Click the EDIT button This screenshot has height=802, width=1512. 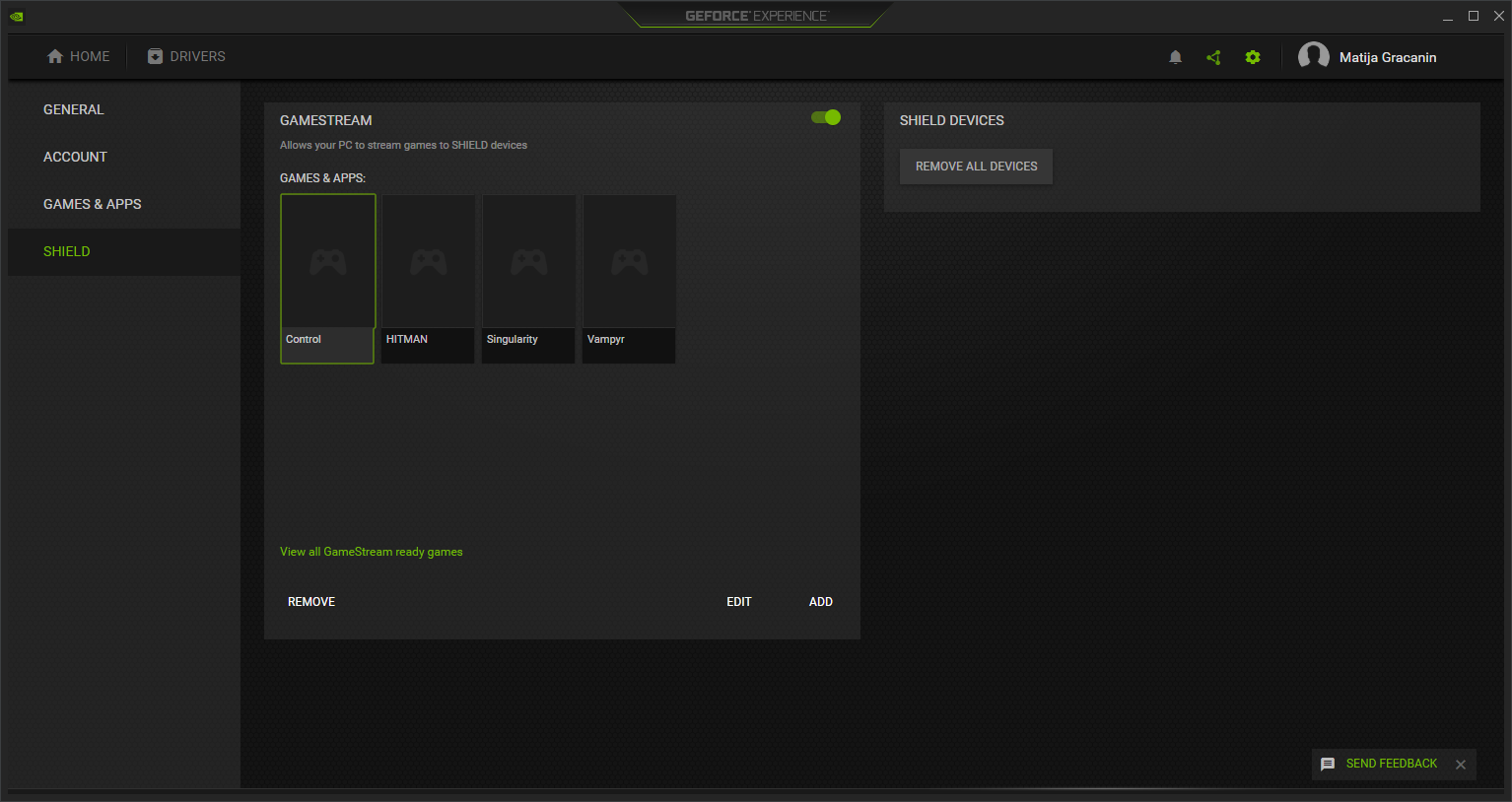pos(739,602)
